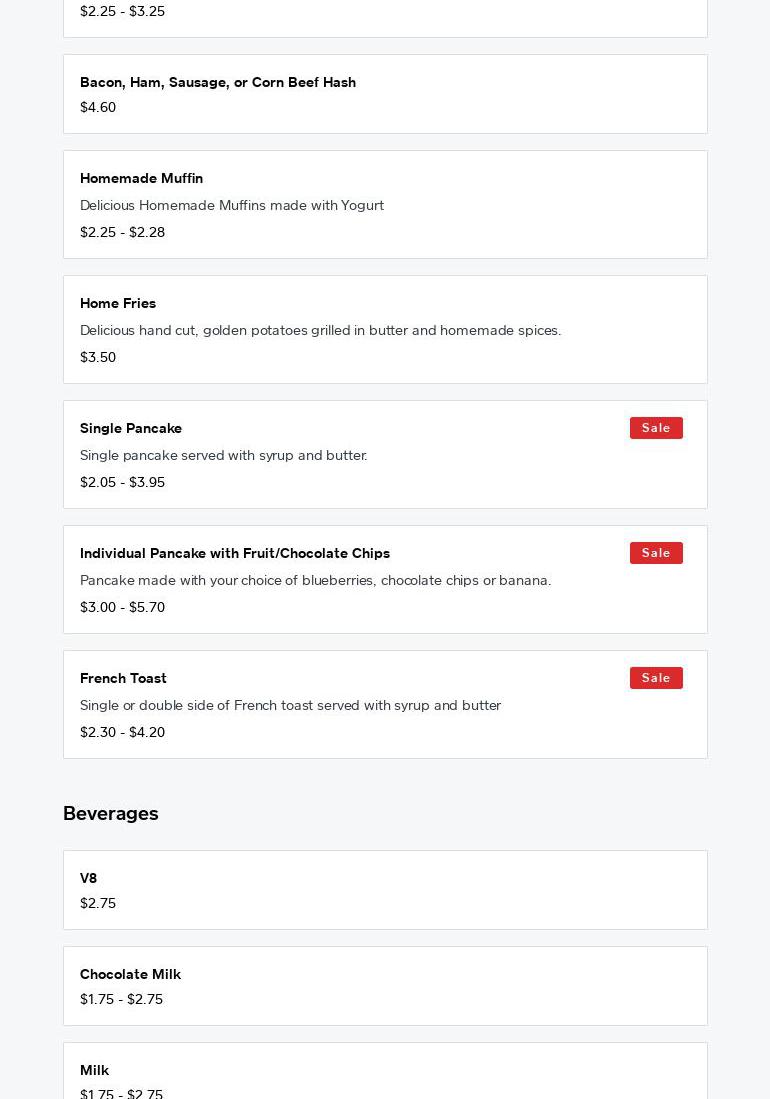Click the blueberries, chocolate chips or banana description

pos(315,580)
